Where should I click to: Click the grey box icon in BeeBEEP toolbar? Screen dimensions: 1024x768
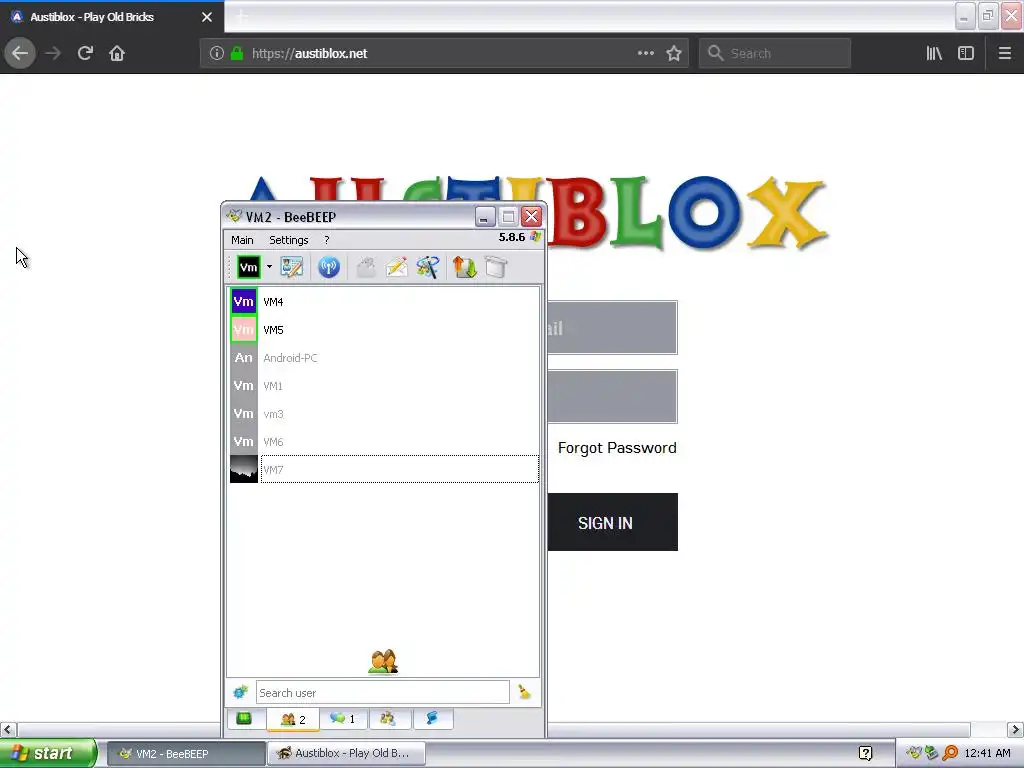496,267
